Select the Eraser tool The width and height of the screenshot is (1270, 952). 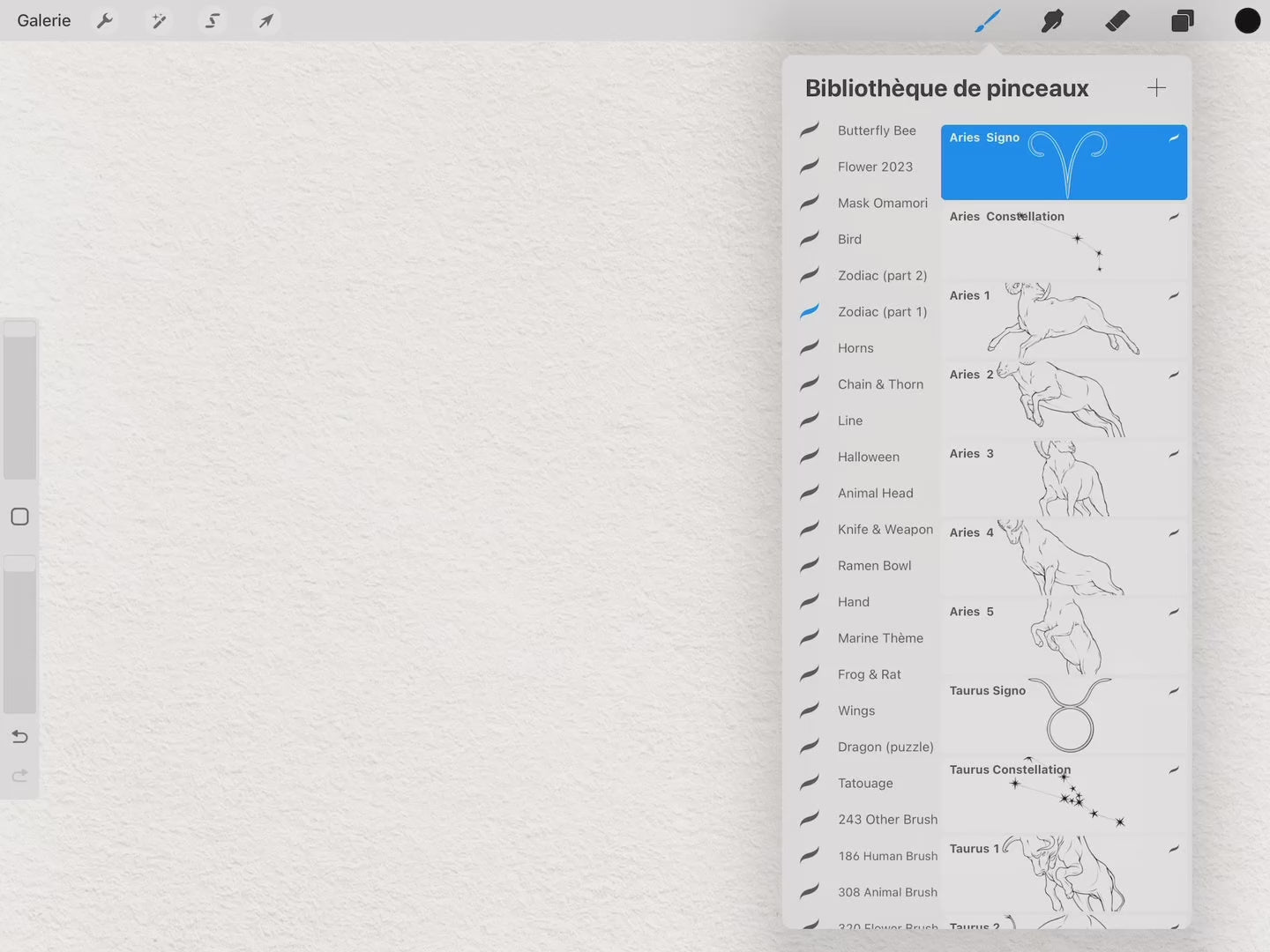1117,20
